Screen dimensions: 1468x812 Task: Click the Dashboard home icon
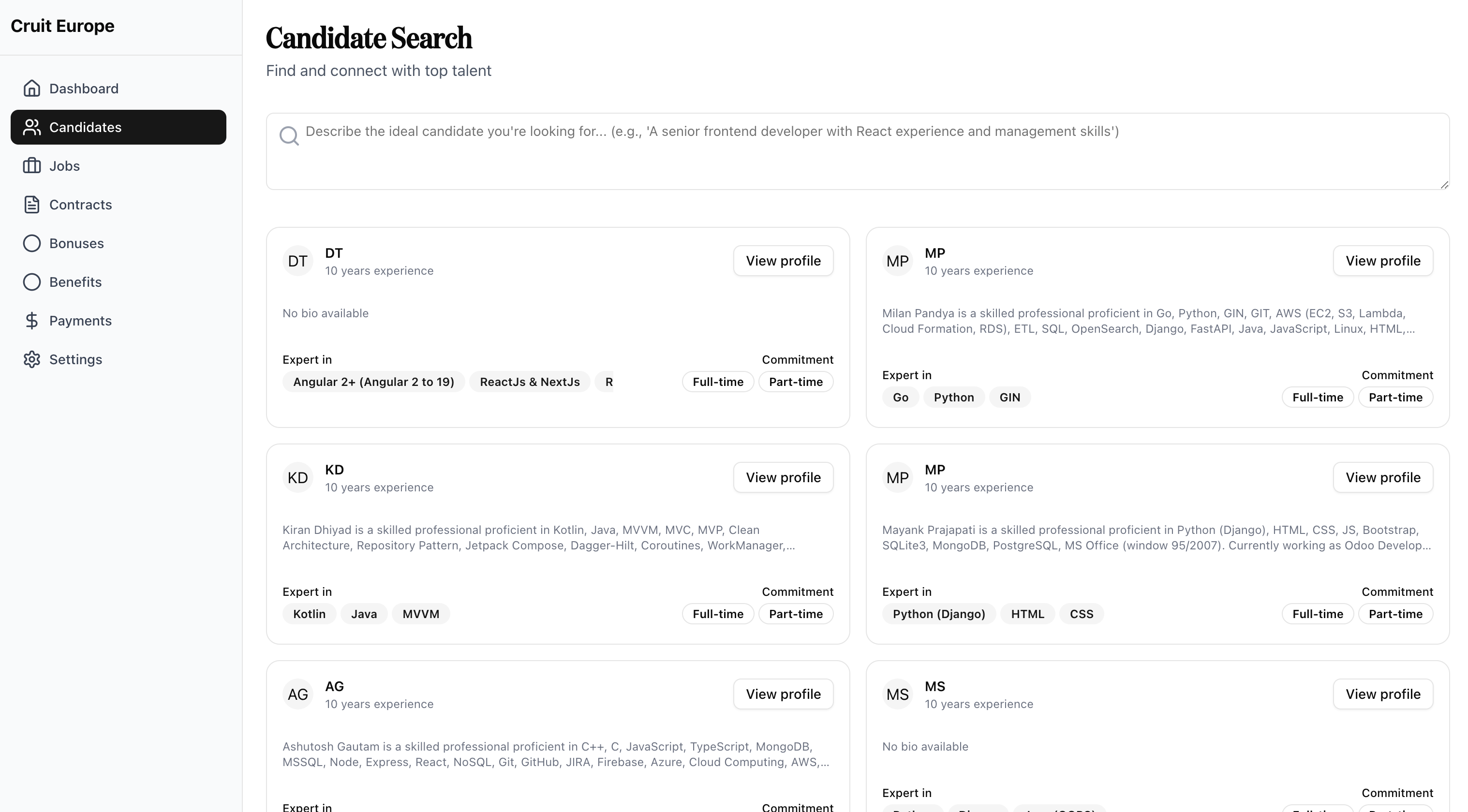[32, 89]
